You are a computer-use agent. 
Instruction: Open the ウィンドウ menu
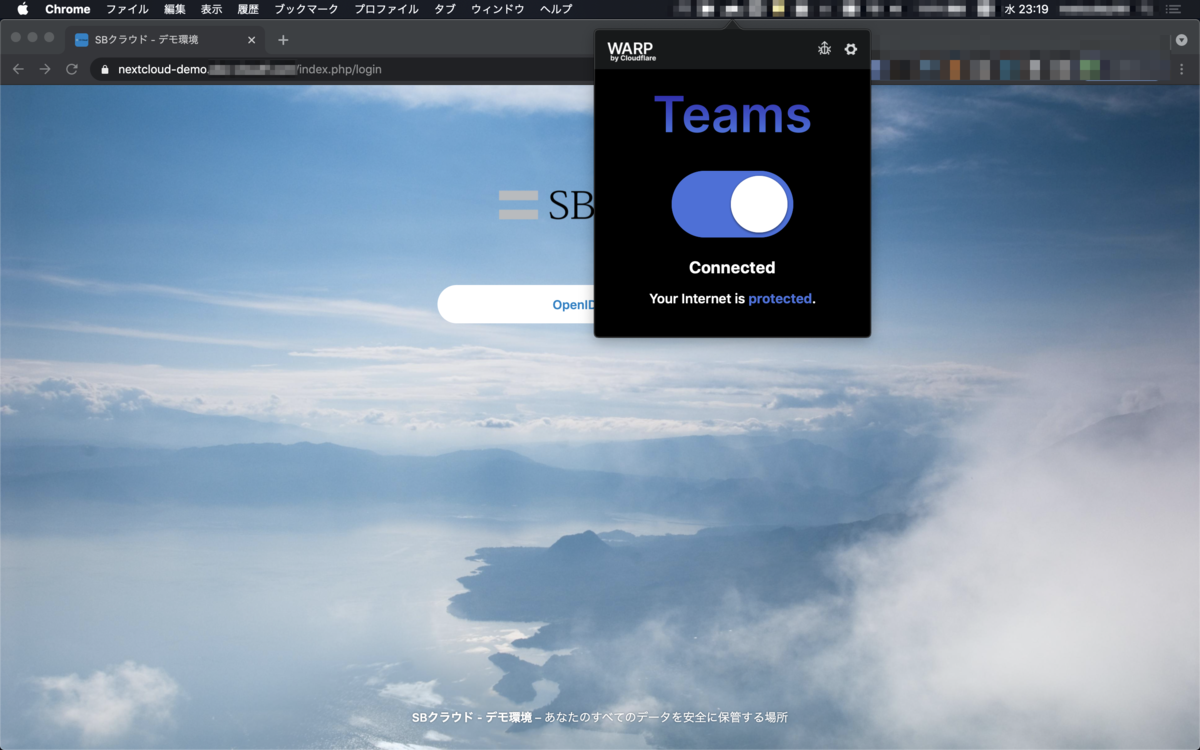click(497, 9)
